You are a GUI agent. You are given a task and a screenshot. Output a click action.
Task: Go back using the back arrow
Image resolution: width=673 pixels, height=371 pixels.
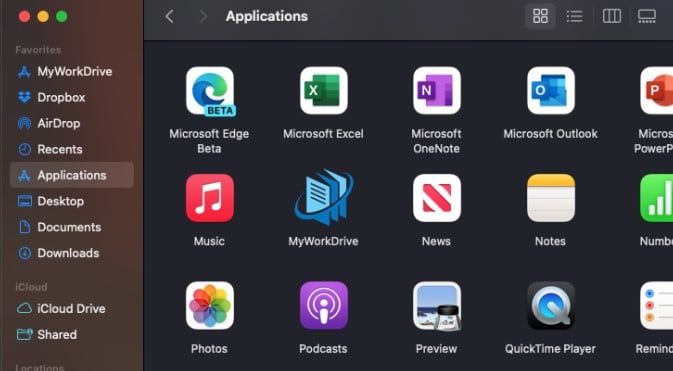[170, 16]
